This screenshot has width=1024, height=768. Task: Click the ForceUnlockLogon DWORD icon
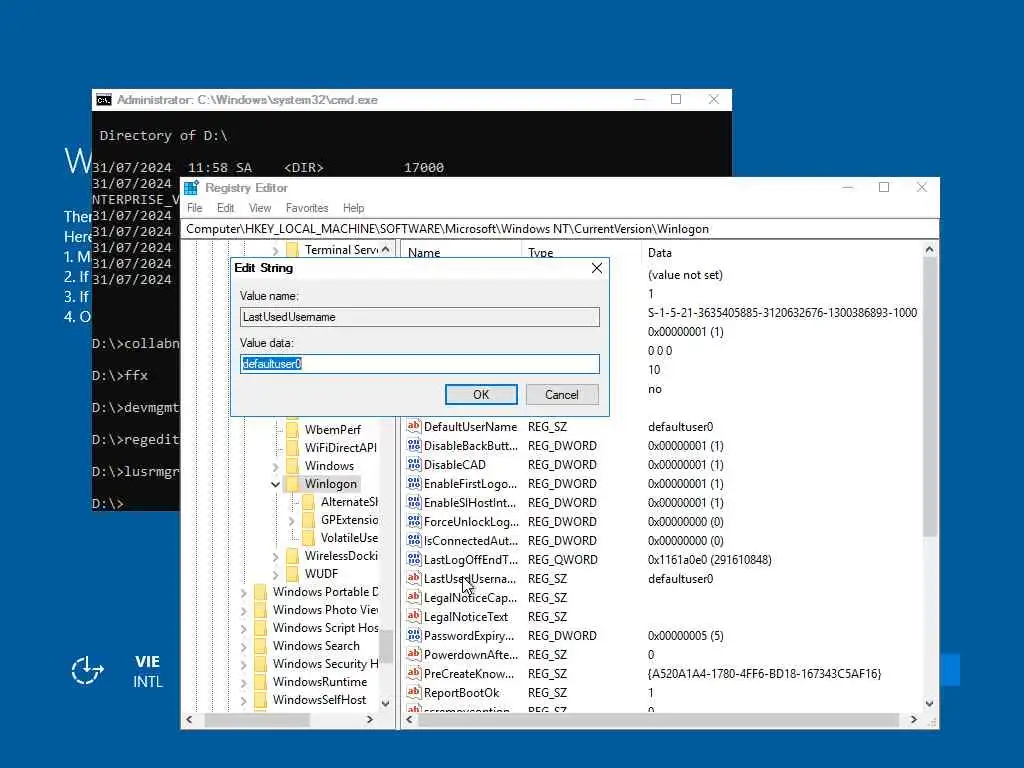[x=413, y=521]
